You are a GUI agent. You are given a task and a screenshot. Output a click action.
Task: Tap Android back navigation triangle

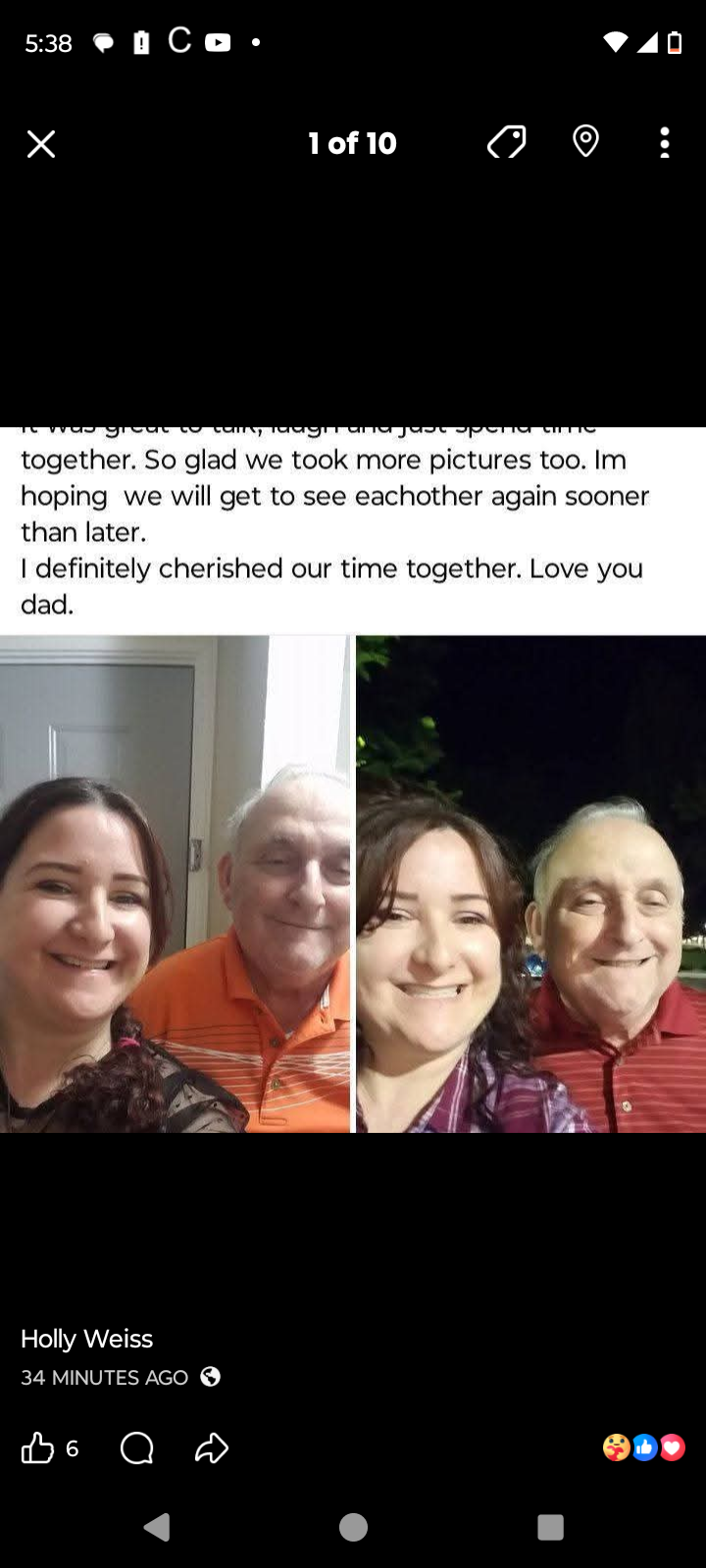(x=157, y=1527)
